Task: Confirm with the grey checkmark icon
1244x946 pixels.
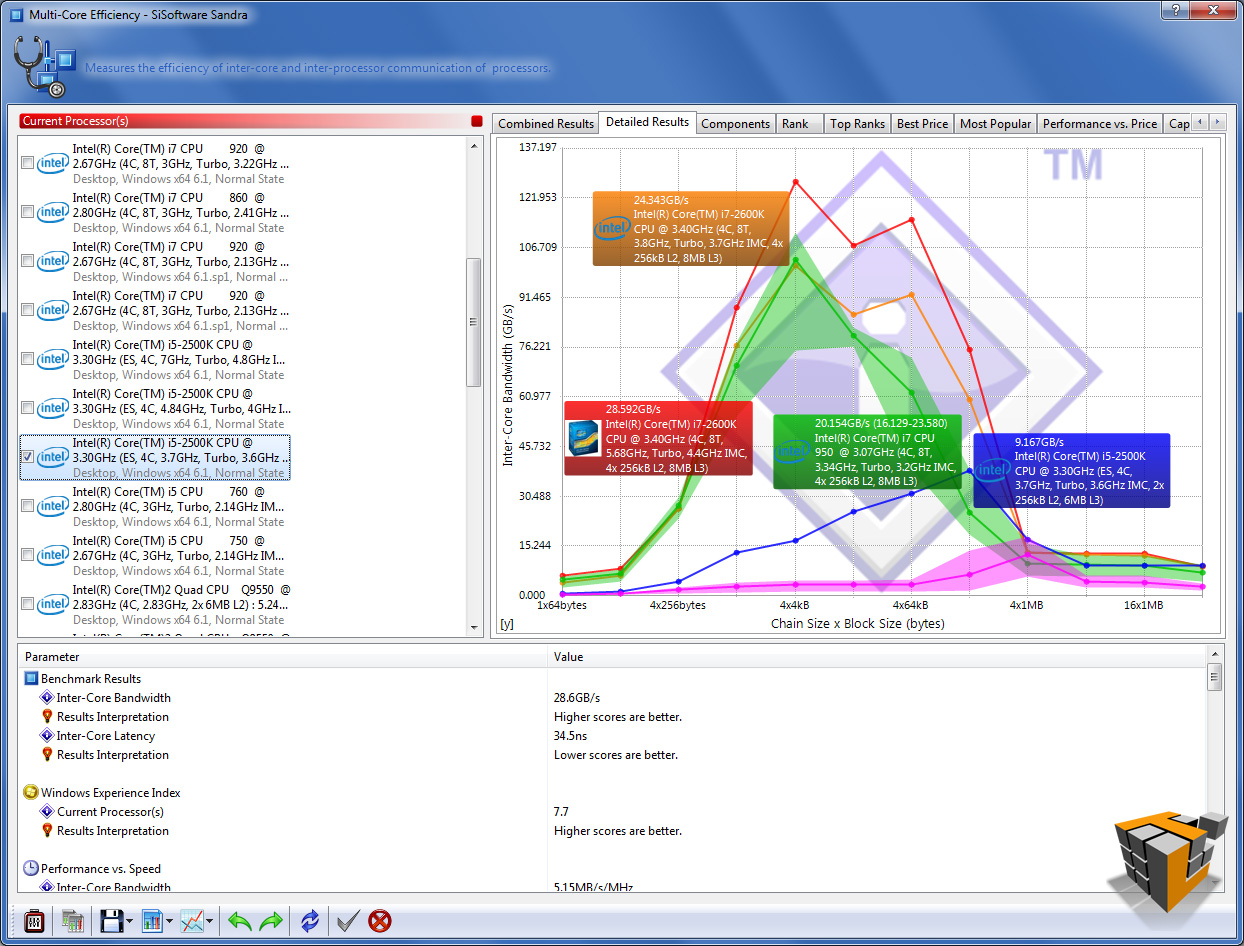Action: (x=348, y=920)
